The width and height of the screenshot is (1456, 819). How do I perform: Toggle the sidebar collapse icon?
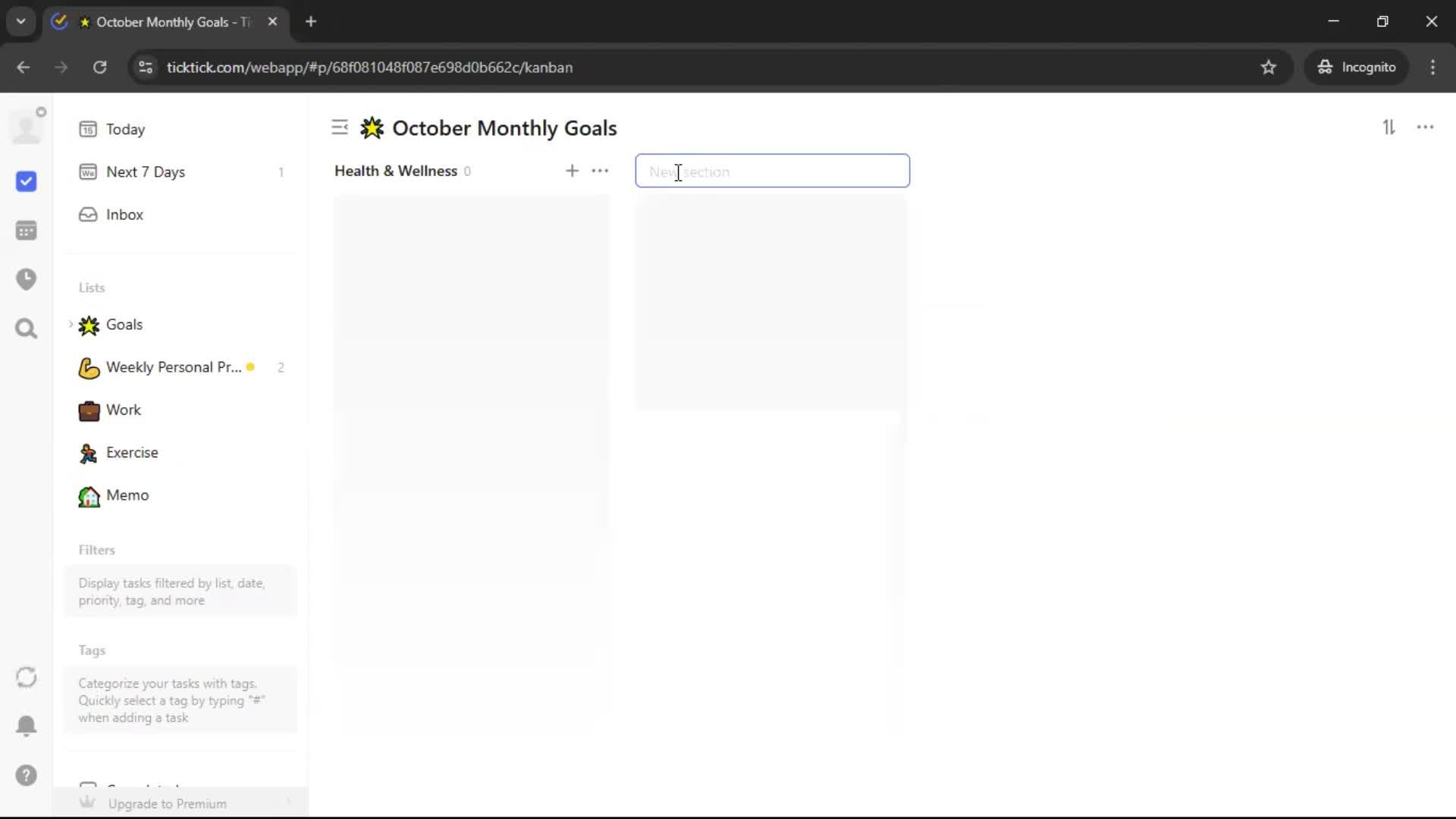point(340,127)
